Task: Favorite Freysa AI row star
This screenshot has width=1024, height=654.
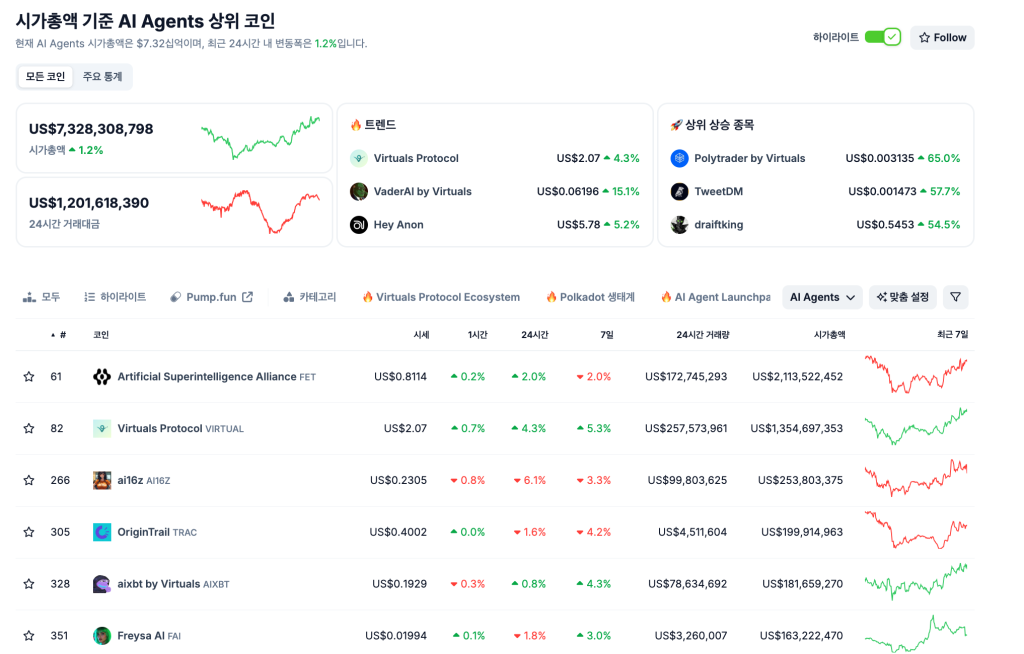Action: pos(29,636)
